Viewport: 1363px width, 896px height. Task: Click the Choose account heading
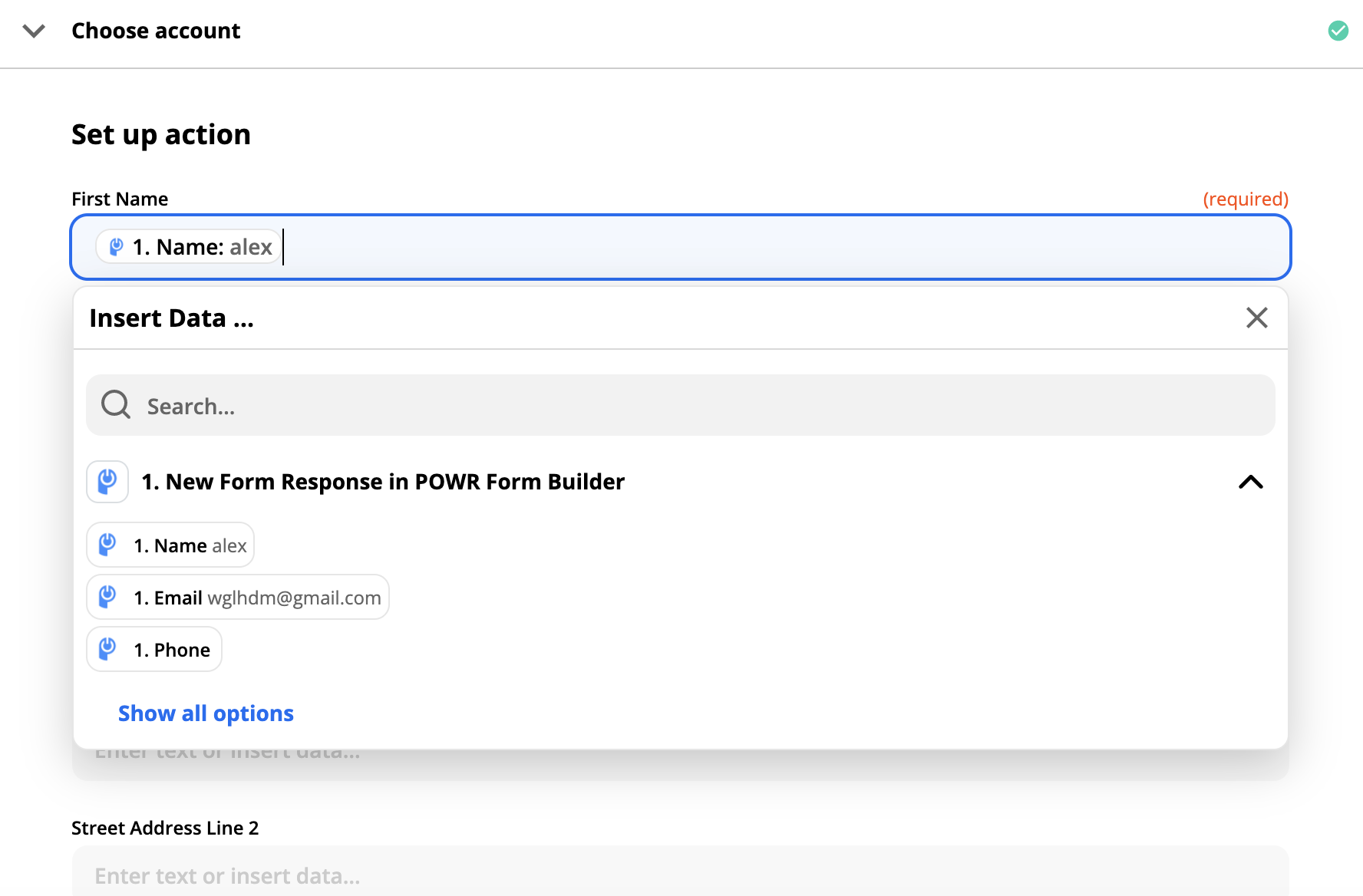click(156, 31)
